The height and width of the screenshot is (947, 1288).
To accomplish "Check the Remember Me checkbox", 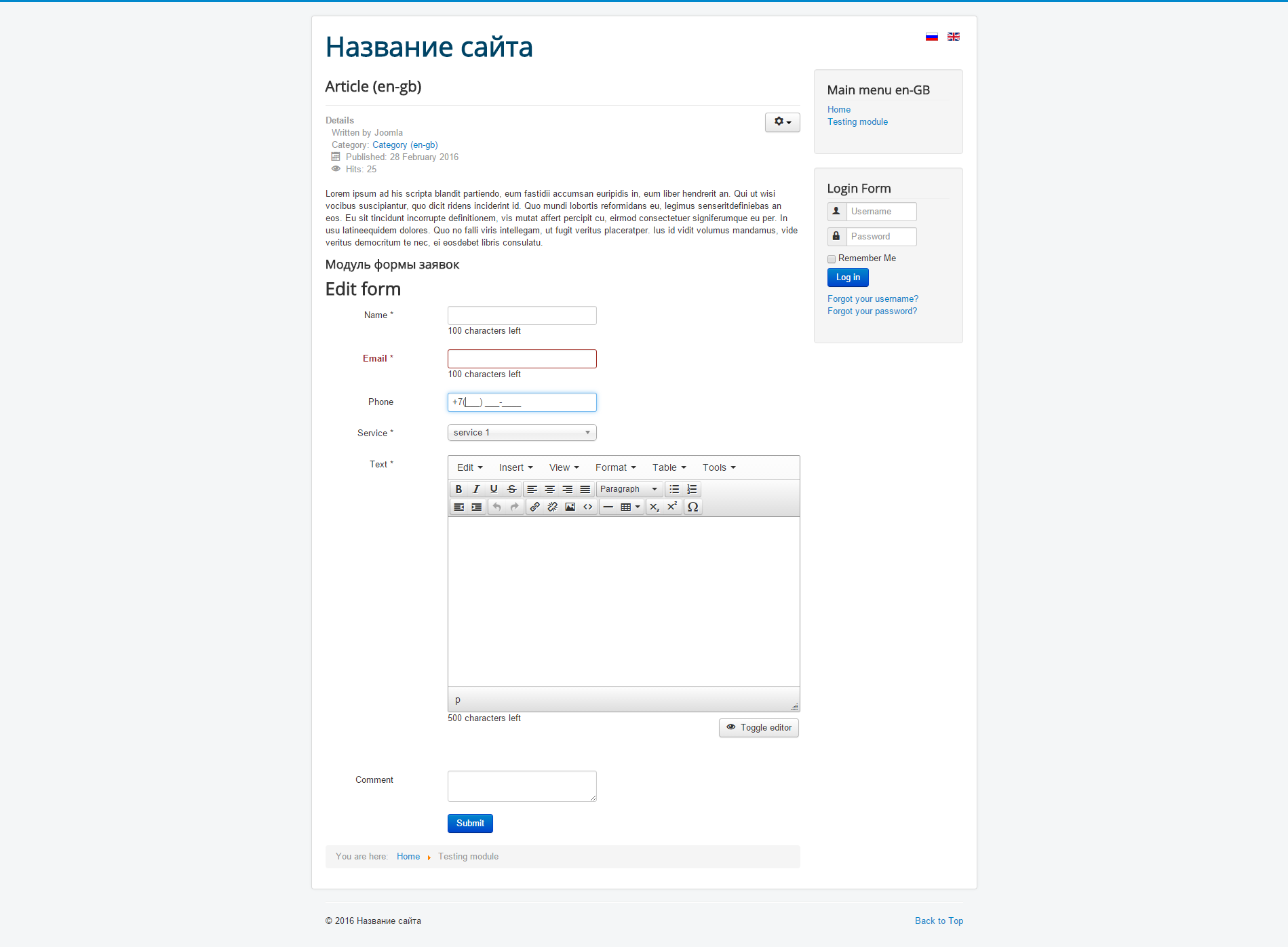I will (x=832, y=259).
